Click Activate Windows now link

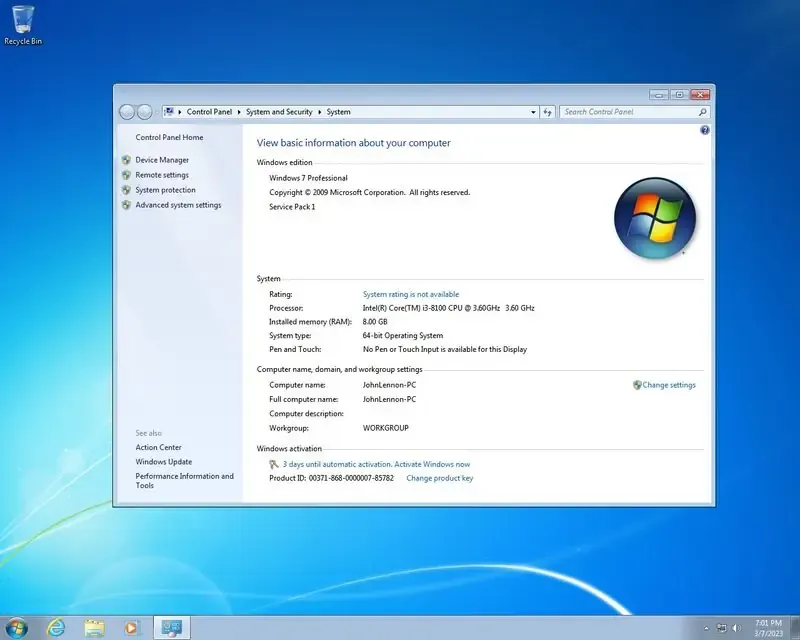tap(432, 464)
